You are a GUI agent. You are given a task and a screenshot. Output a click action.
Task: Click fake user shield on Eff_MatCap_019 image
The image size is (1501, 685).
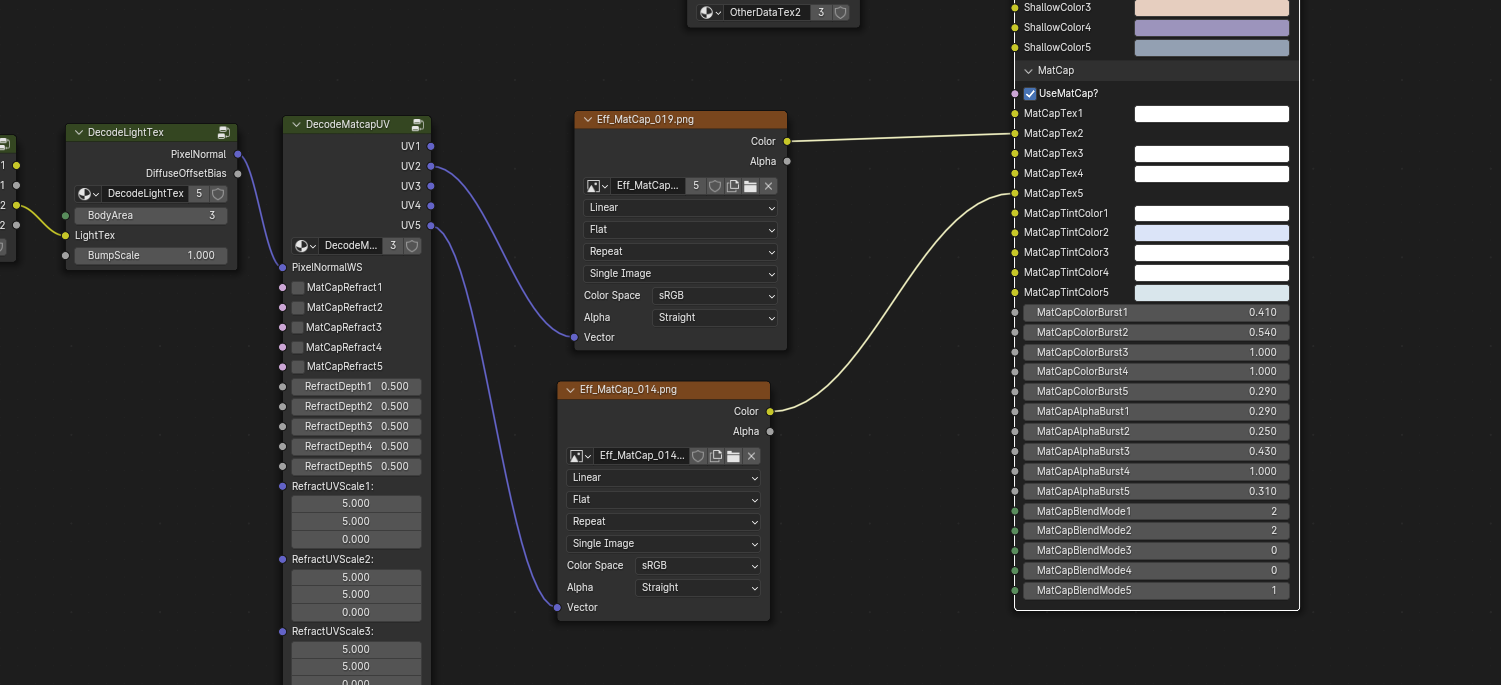point(715,186)
